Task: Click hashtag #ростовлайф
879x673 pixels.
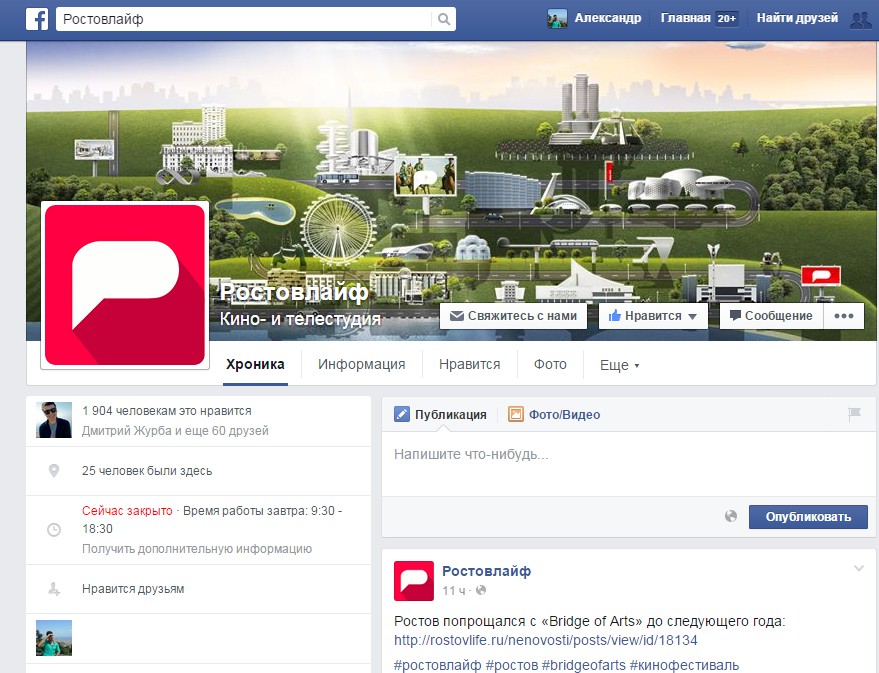Action: pyautogui.click(x=437, y=665)
